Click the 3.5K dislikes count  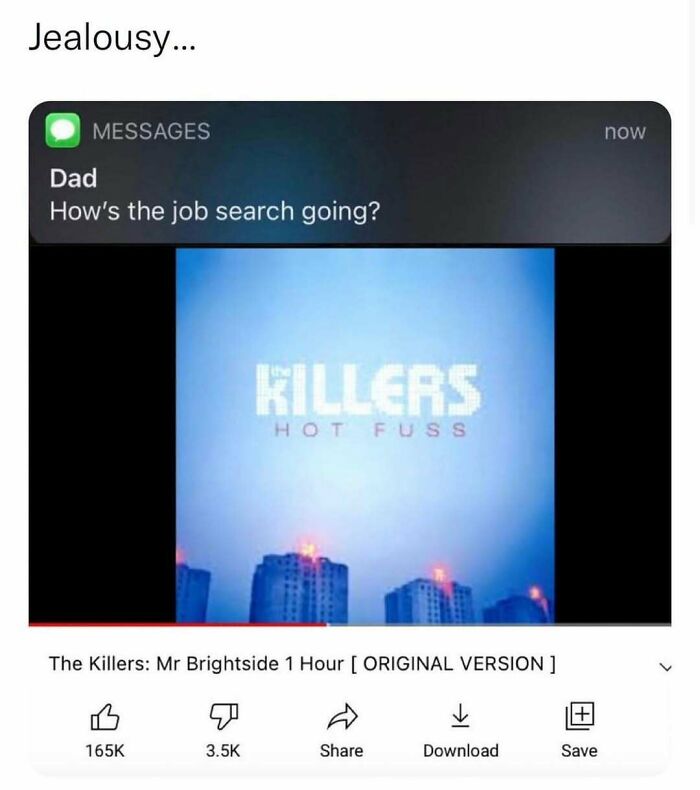coord(223,751)
